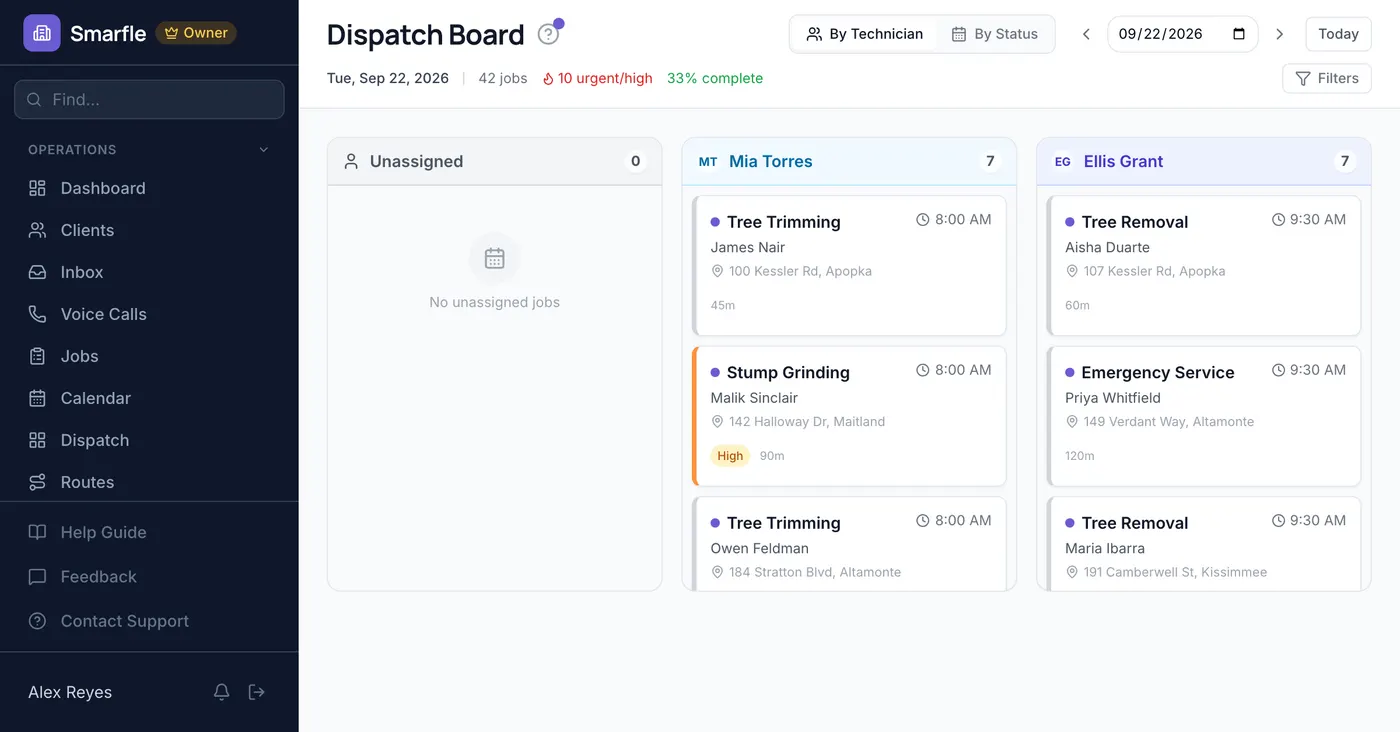Open the Filters button

1327,78
